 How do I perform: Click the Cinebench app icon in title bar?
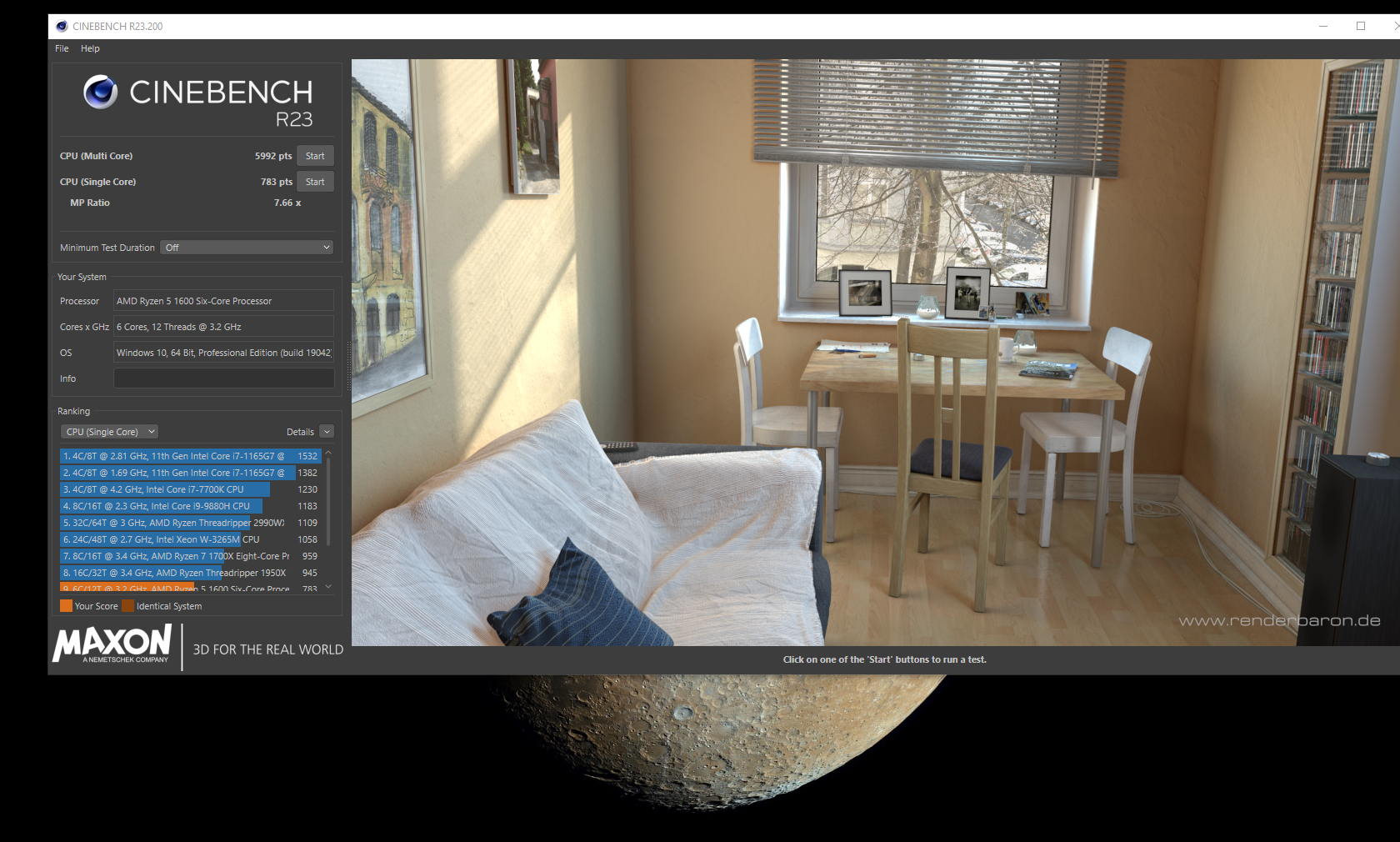tap(61, 26)
